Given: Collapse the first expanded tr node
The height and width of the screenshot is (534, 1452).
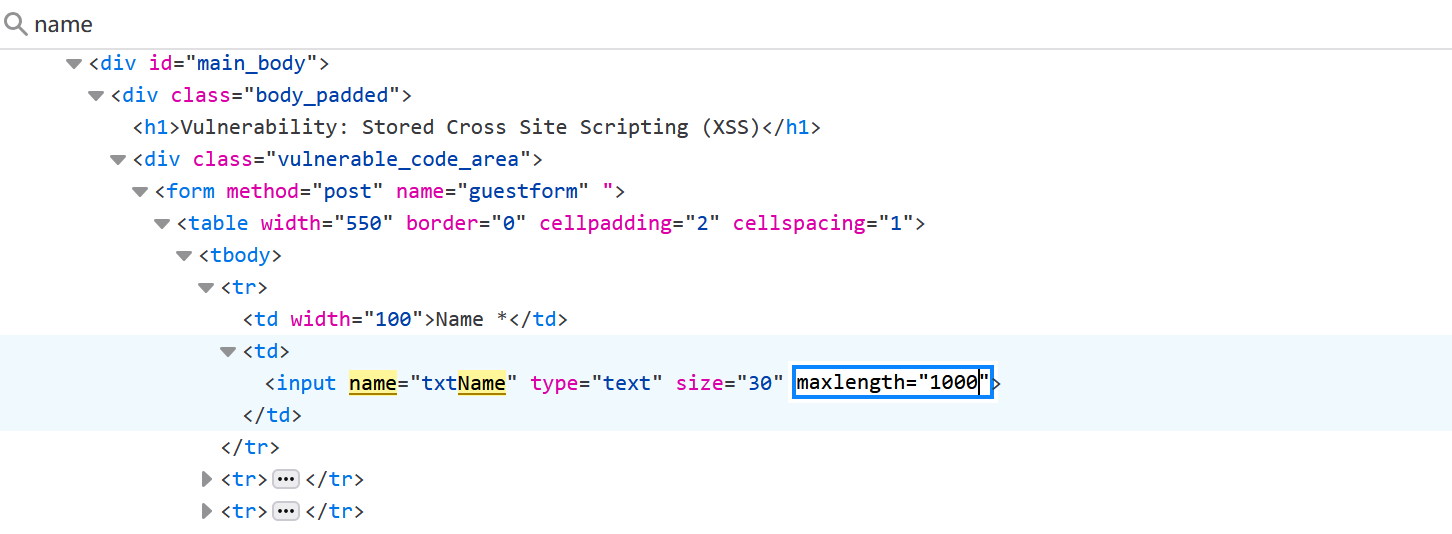Looking at the screenshot, I should tap(205, 288).
